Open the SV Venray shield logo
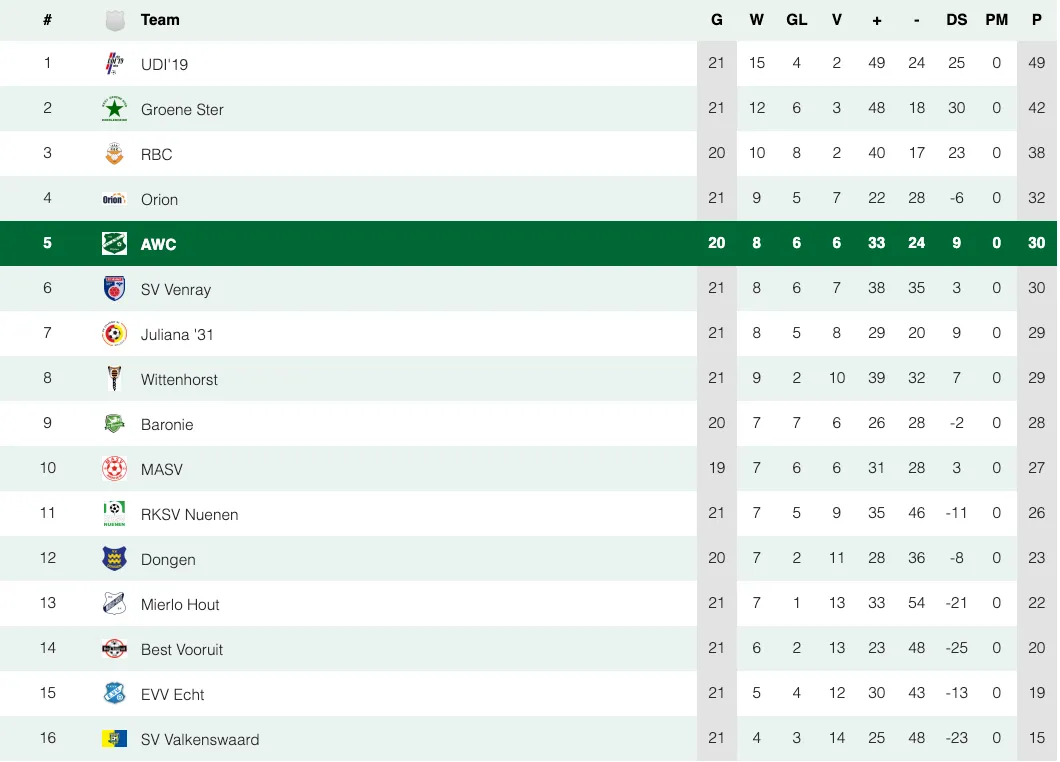 (x=114, y=289)
